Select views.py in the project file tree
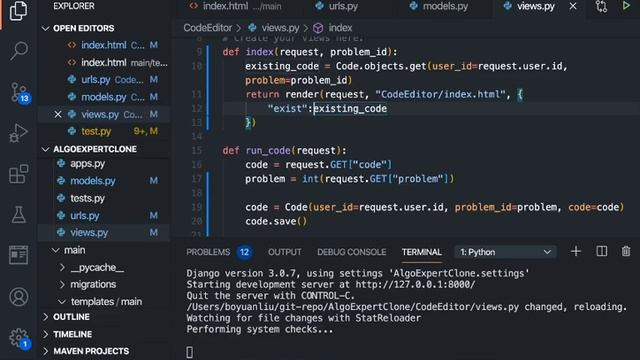The image size is (640, 360). 104,233
